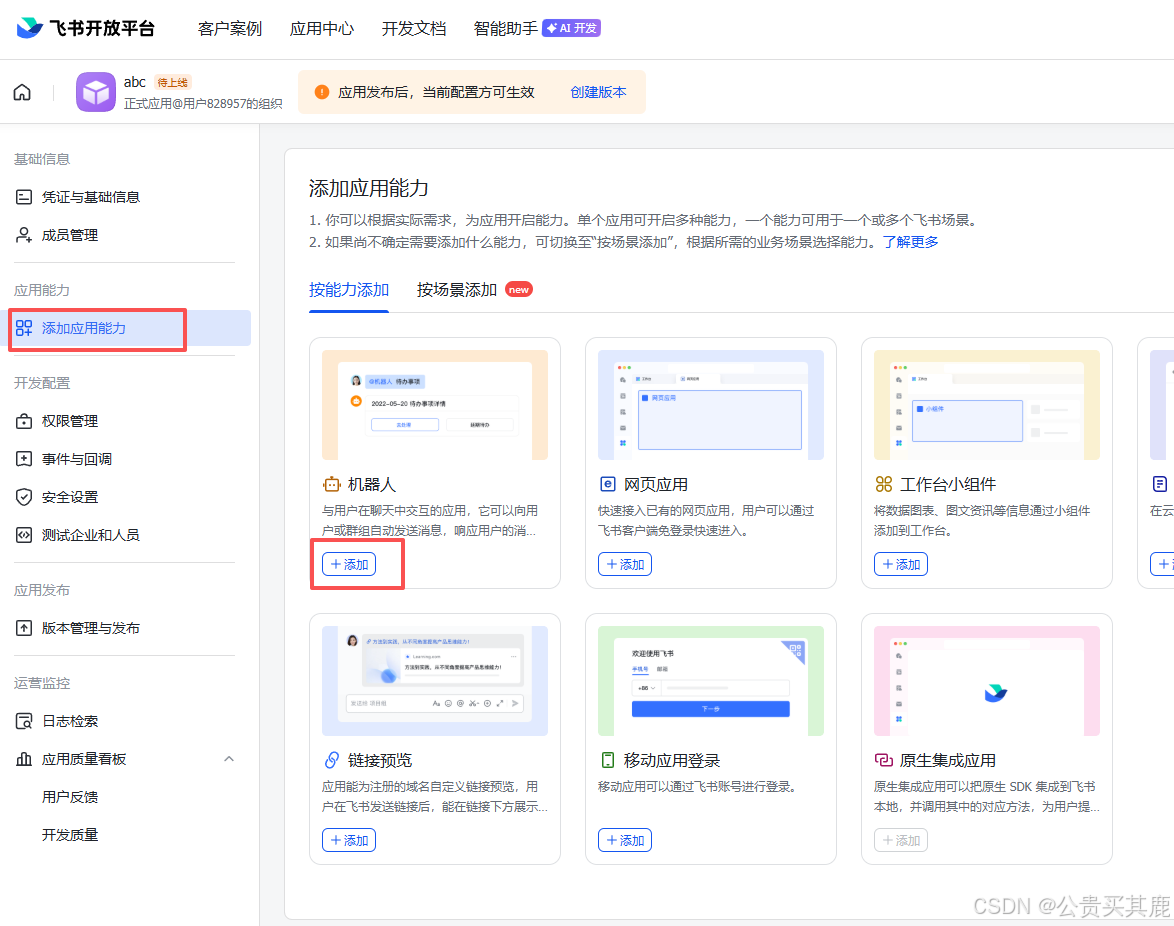Add the 网页应用 capability

pos(625,564)
